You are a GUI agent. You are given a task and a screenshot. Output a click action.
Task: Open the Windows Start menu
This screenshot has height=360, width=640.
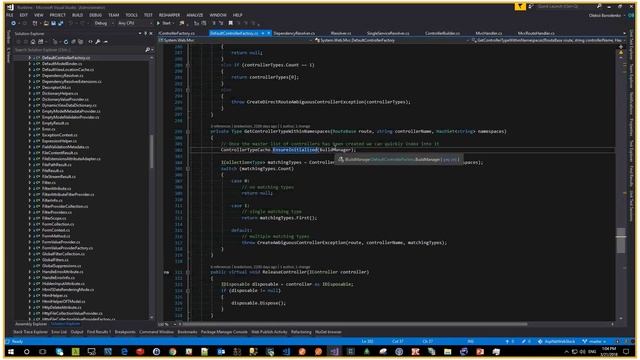point(11,351)
